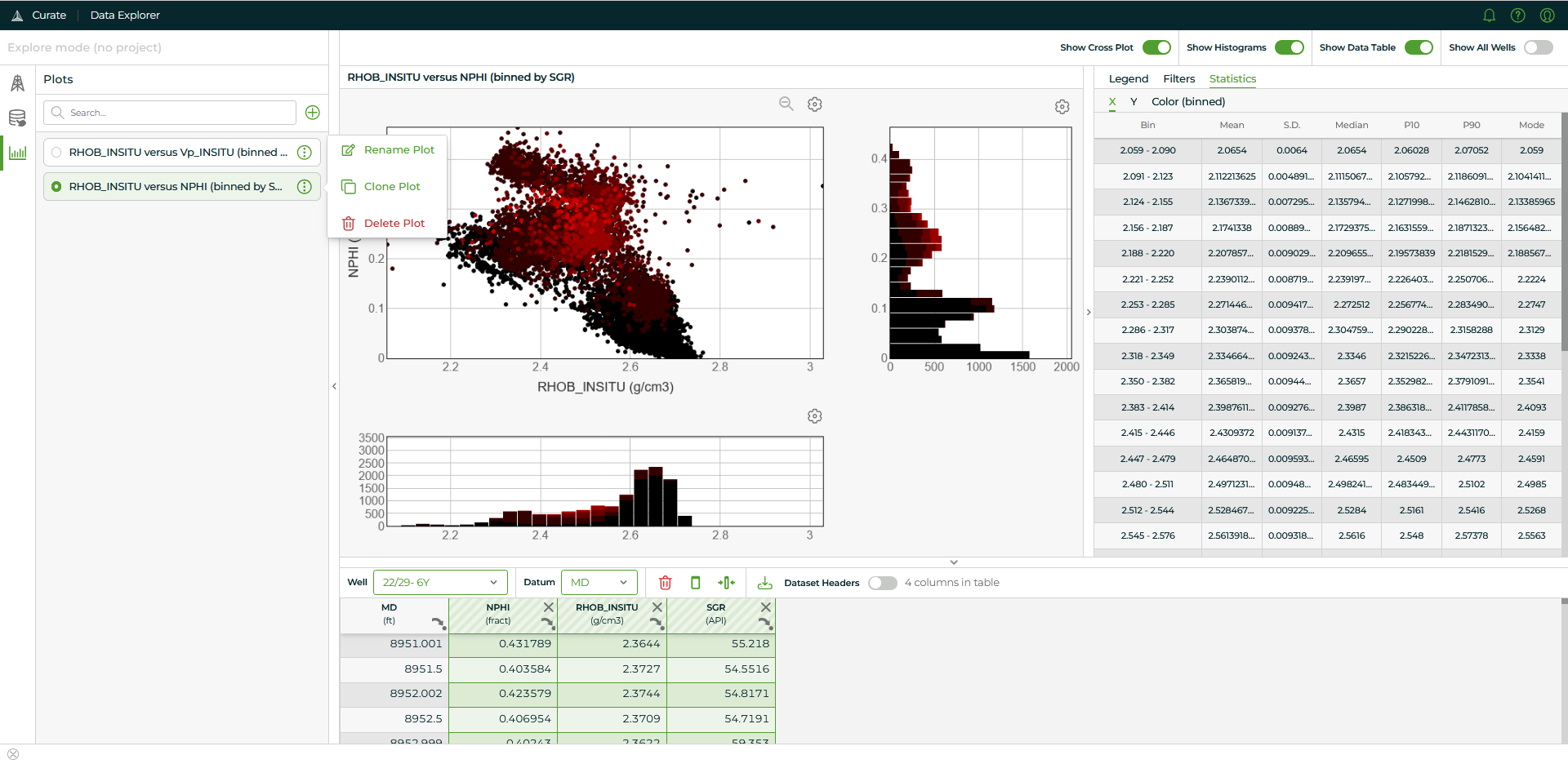Switch to the Legend tab

(1129, 79)
